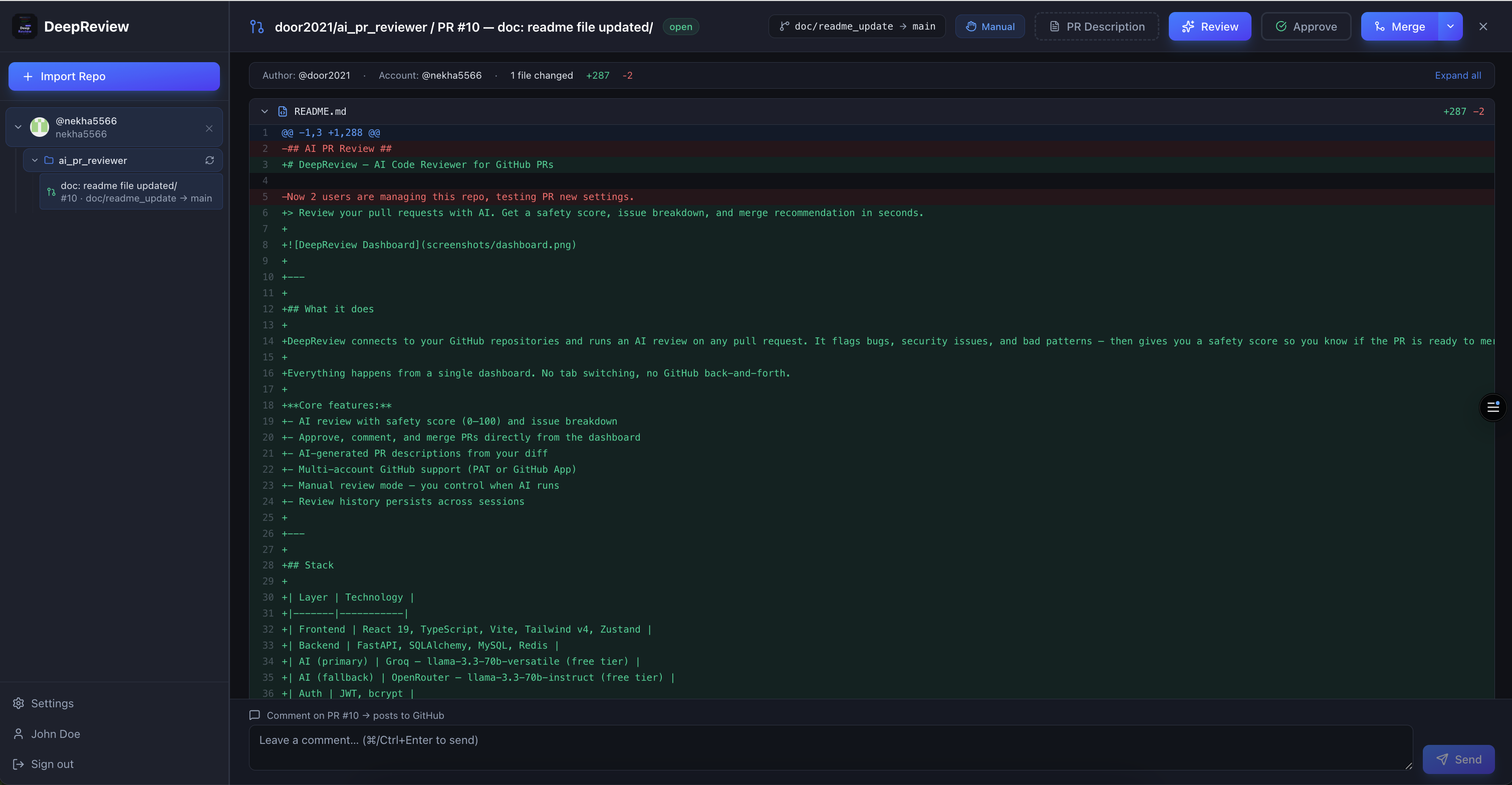The width and height of the screenshot is (1512, 785).
Task: Click the Settings gear icon
Action: point(18,703)
